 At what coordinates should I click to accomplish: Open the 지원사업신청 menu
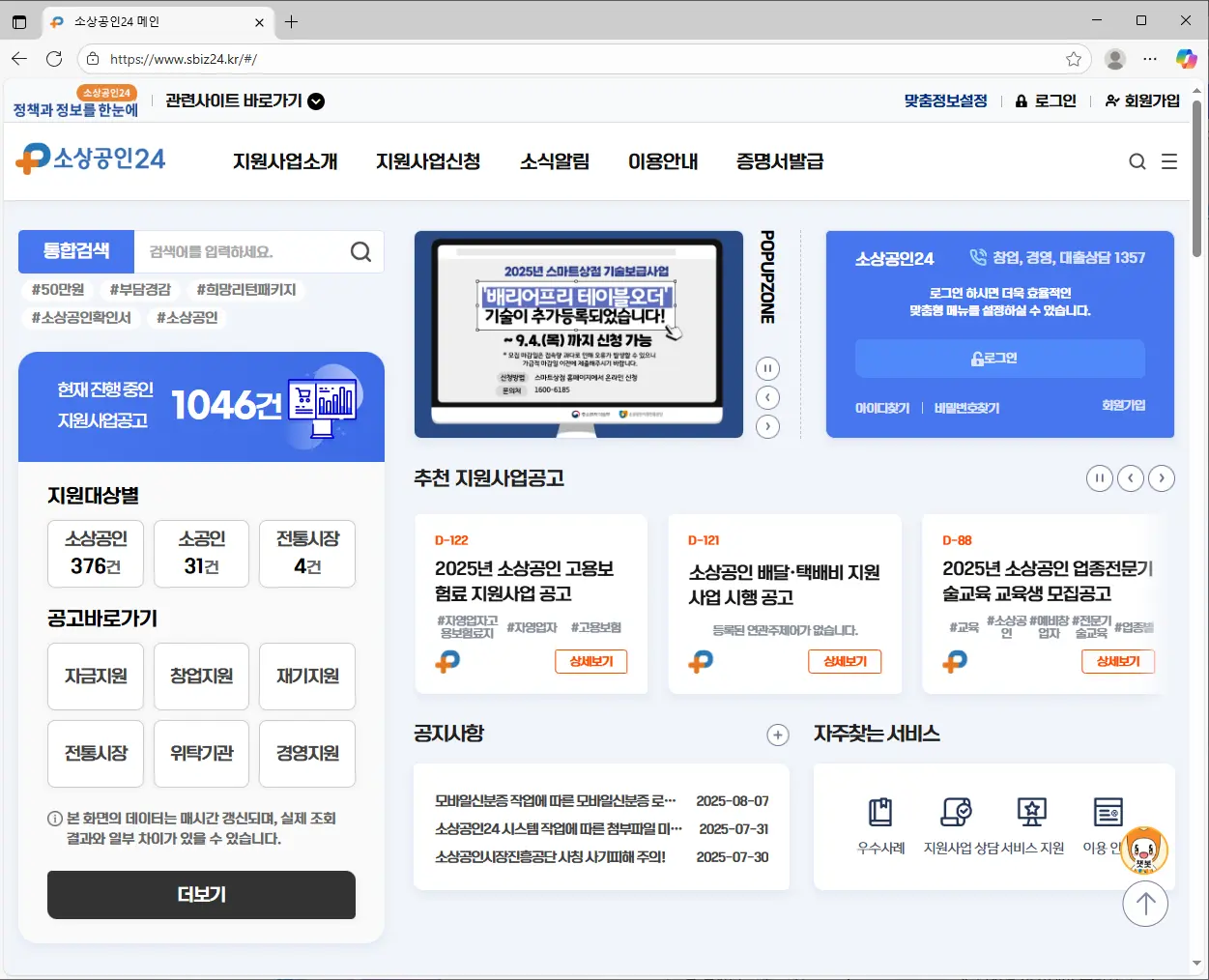(428, 161)
